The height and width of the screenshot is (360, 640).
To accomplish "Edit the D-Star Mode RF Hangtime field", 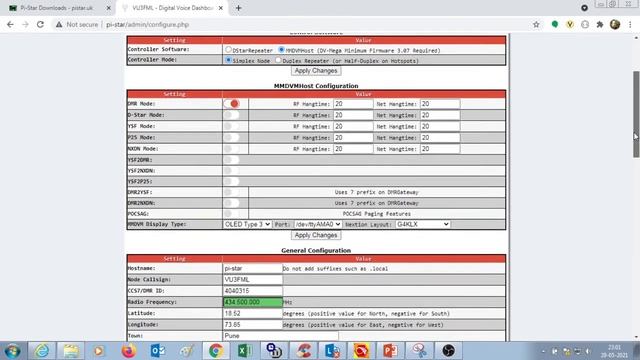I will point(353,115).
